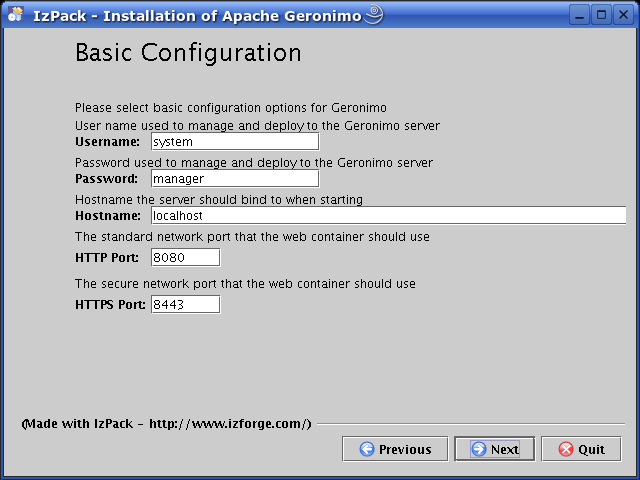Click the Password field containing 'manager'

pyautogui.click(x=234, y=179)
